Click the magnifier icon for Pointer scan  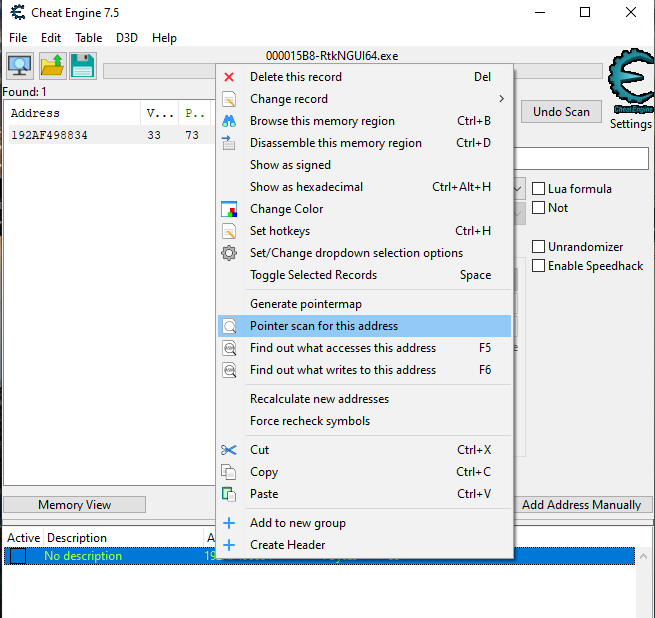[x=229, y=326]
